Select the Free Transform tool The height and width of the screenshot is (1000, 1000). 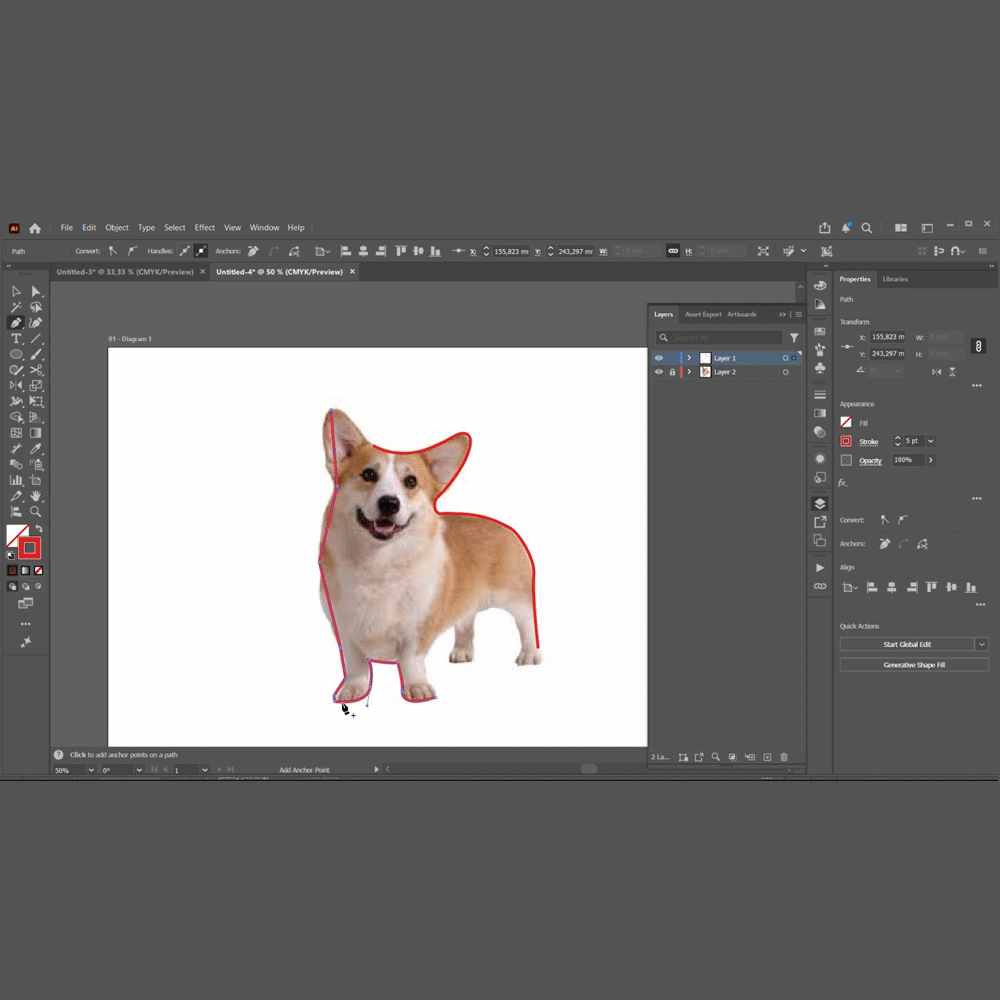(x=36, y=401)
